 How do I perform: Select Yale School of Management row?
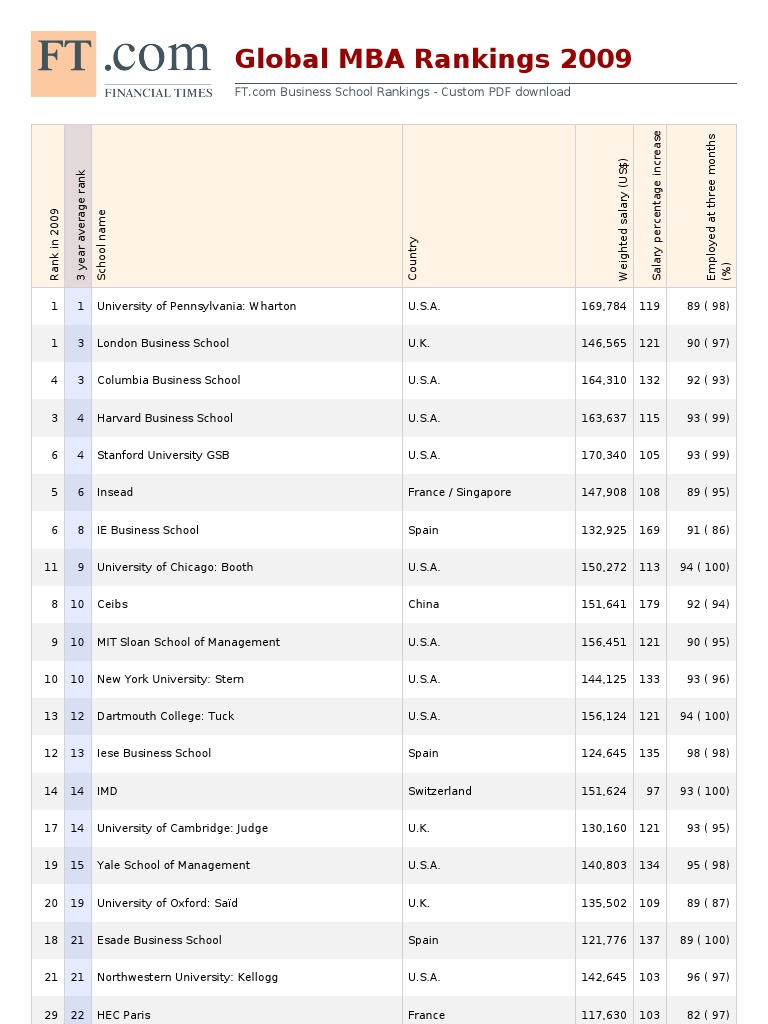tap(173, 865)
